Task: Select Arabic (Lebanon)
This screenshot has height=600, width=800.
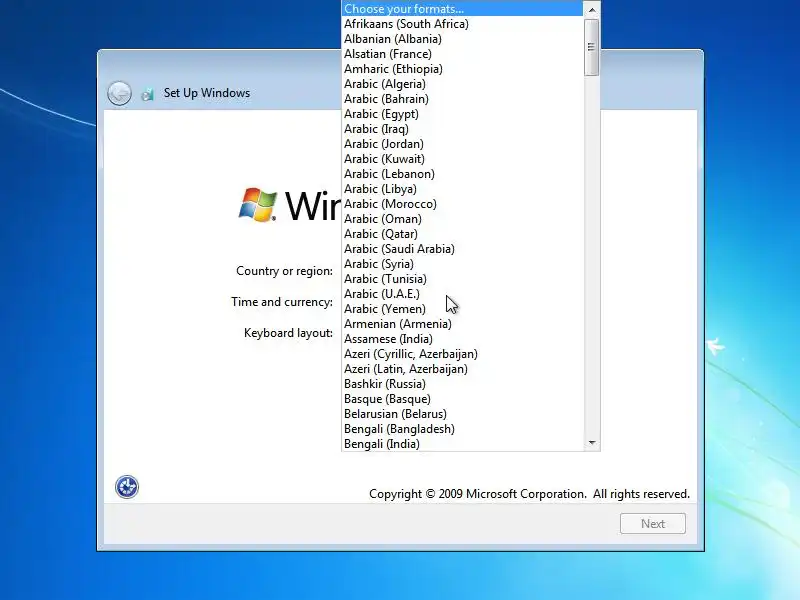Action: click(462, 174)
